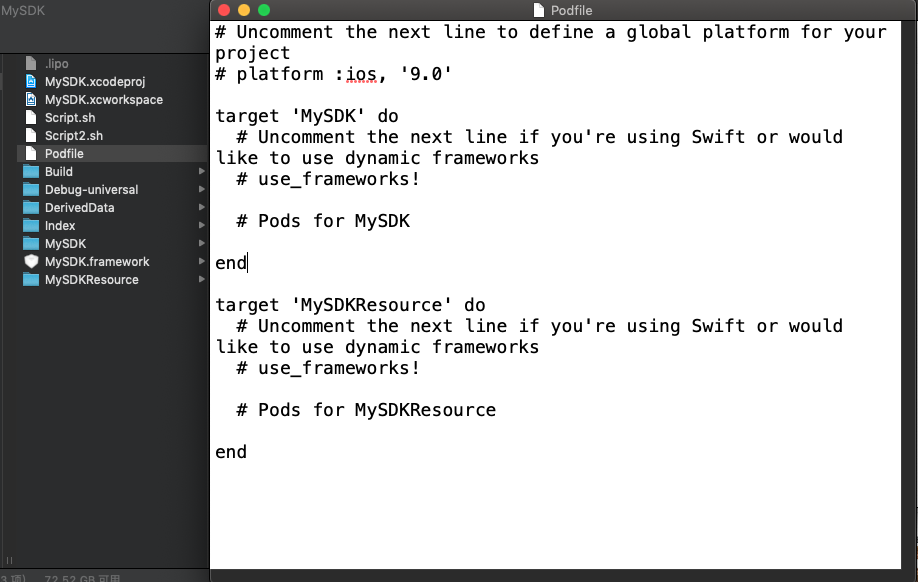Expand the Build folder chevron
918x582 pixels.
pos(200,171)
